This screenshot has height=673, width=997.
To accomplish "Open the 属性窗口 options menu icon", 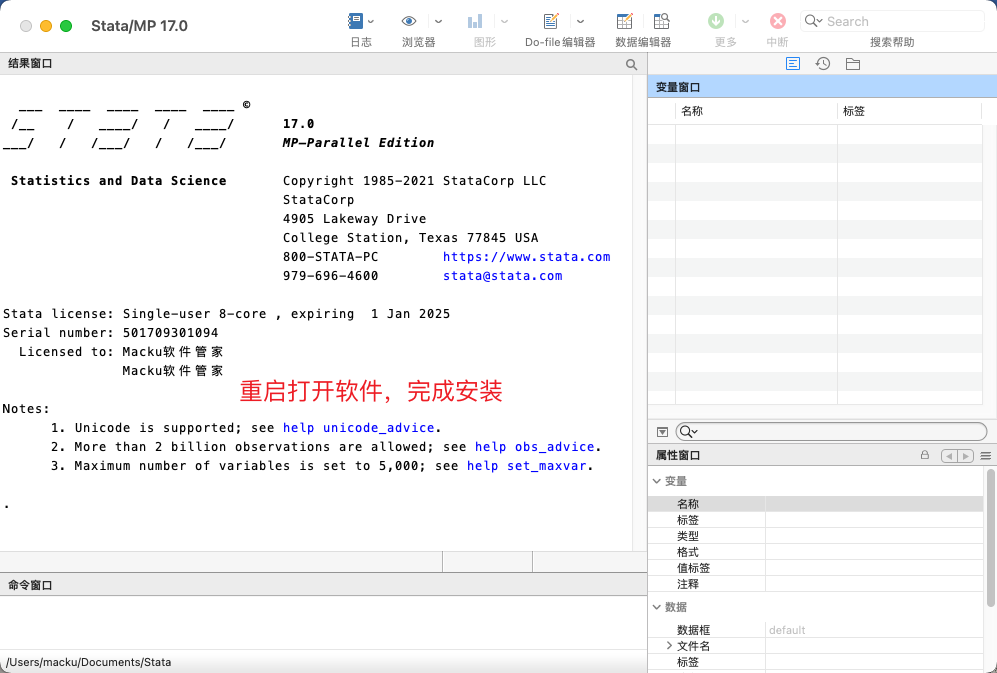I will [986, 455].
